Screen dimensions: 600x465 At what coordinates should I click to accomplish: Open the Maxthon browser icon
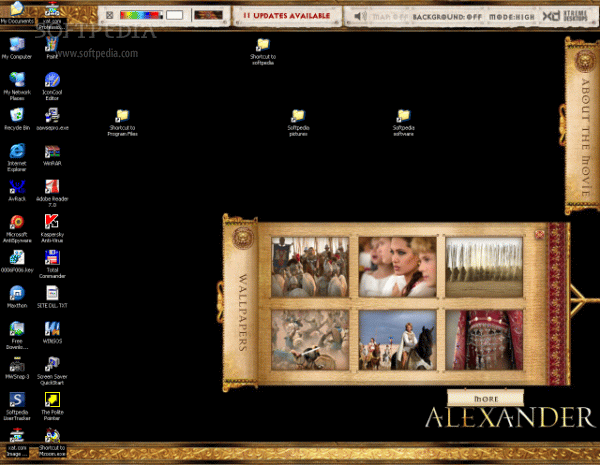pyautogui.click(x=17, y=297)
